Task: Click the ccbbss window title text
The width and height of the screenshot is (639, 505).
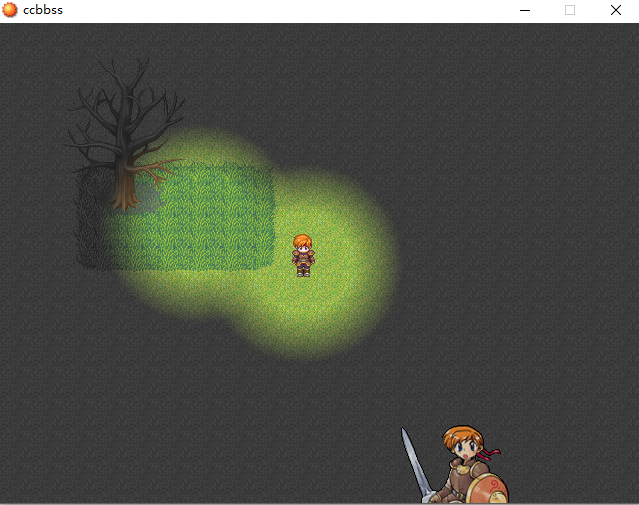Action: (x=43, y=10)
